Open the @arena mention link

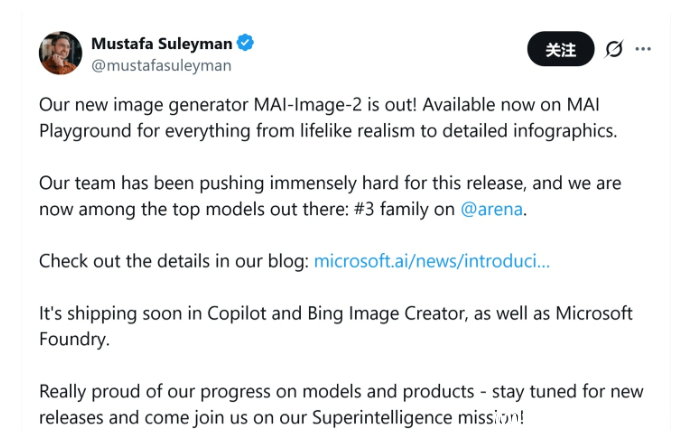(x=492, y=209)
